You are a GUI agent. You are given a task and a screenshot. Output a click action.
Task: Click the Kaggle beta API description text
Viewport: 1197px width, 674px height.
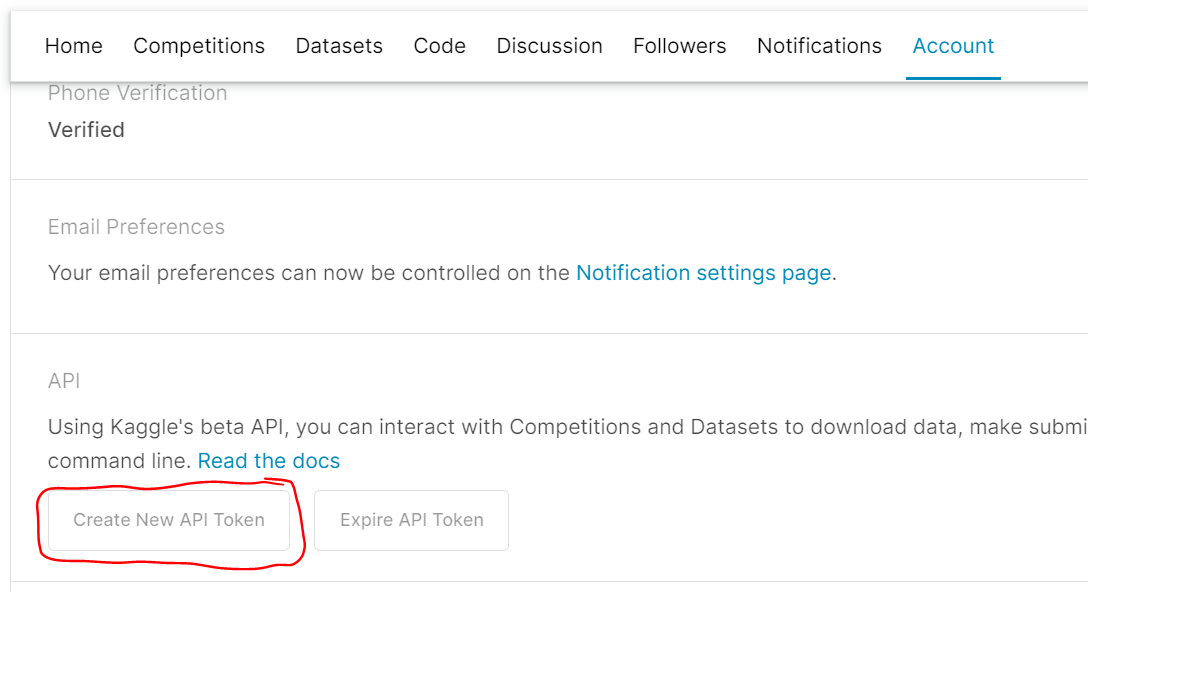click(x=500, y=426)
